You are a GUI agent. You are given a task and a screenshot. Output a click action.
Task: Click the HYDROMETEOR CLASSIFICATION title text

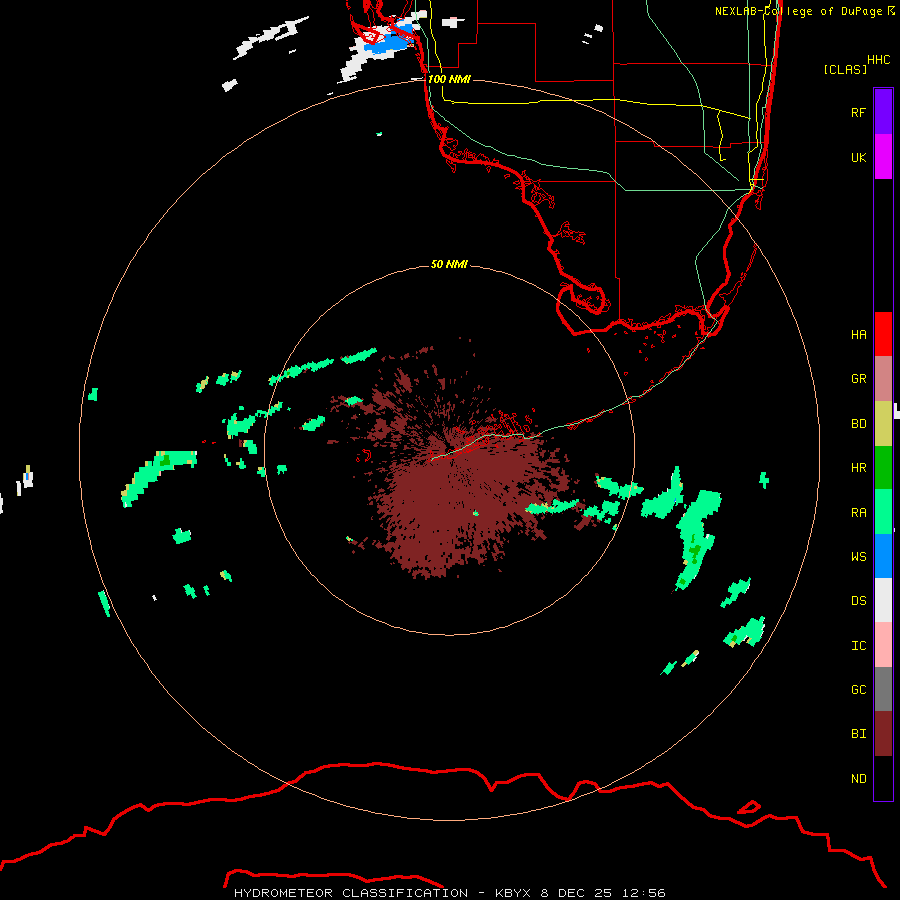351,893
